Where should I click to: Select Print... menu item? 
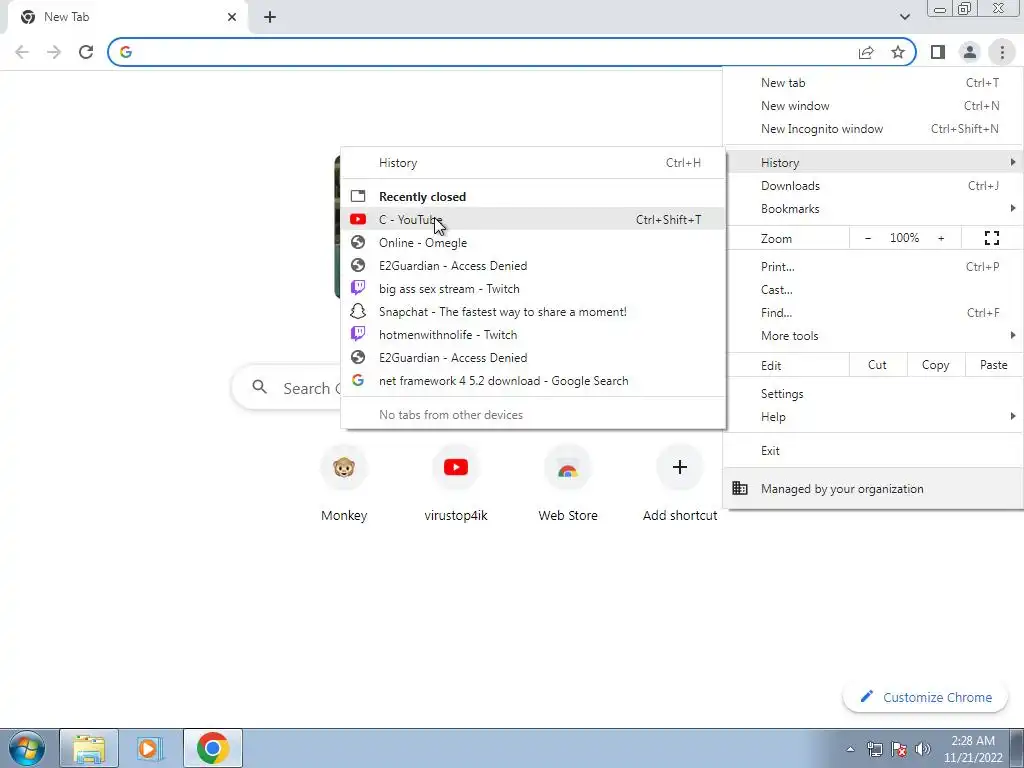tap(873, 266)
